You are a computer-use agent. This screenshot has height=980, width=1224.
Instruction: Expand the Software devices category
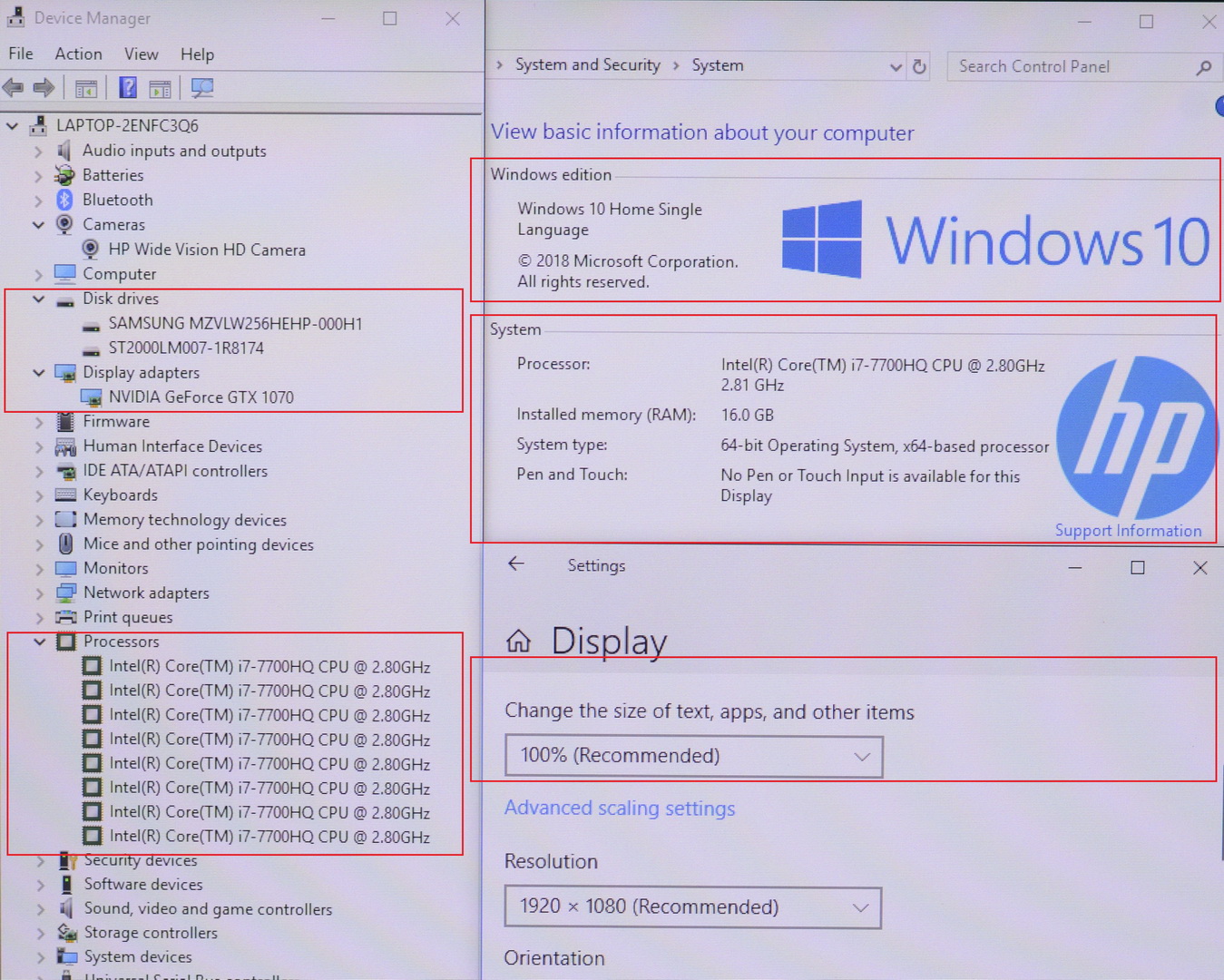point(40,885)
